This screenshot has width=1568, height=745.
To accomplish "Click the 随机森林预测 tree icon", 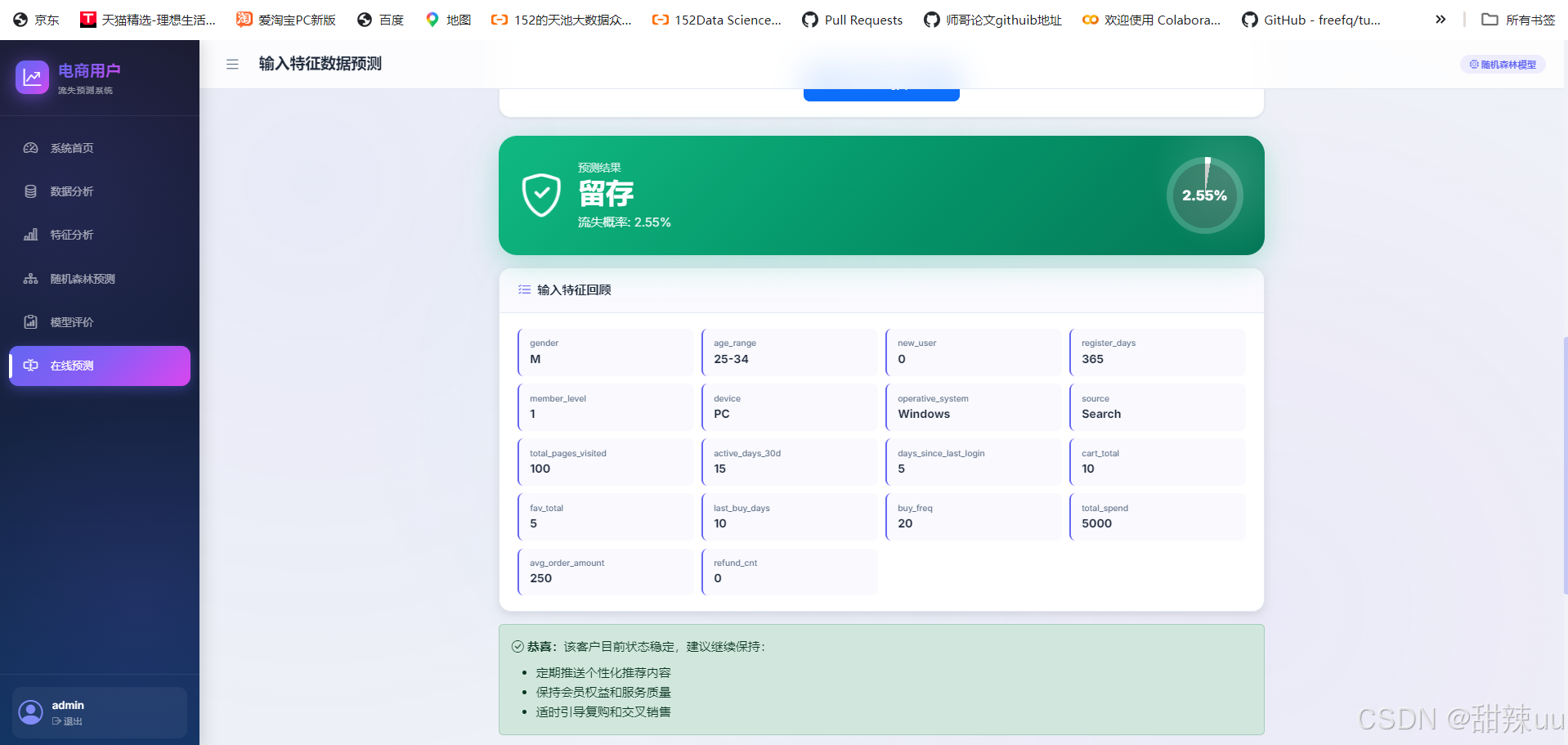I will pos(30,279).
